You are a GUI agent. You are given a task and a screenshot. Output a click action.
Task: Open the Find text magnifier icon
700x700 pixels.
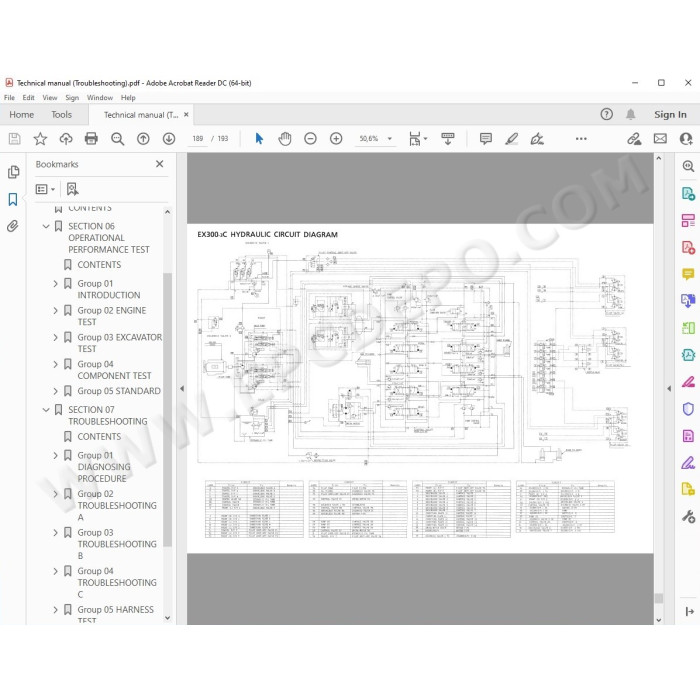click(x=117, y=139)
